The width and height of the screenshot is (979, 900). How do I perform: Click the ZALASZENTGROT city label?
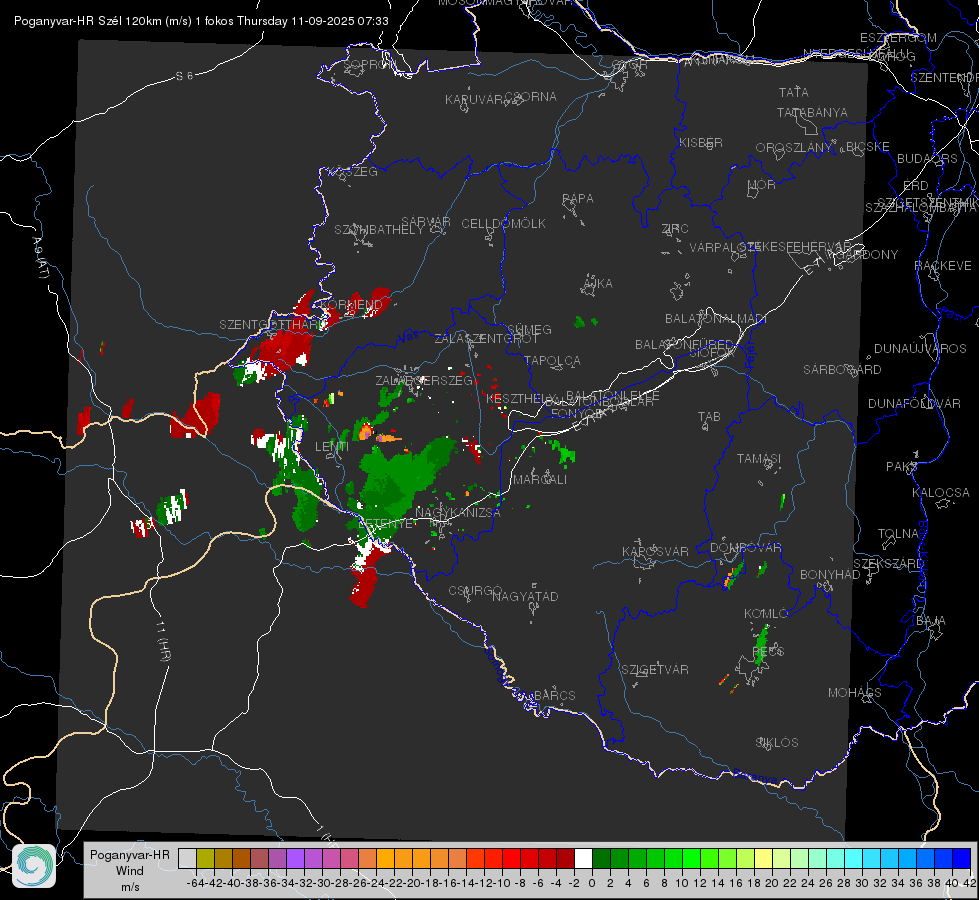click(x=486, y=339)
